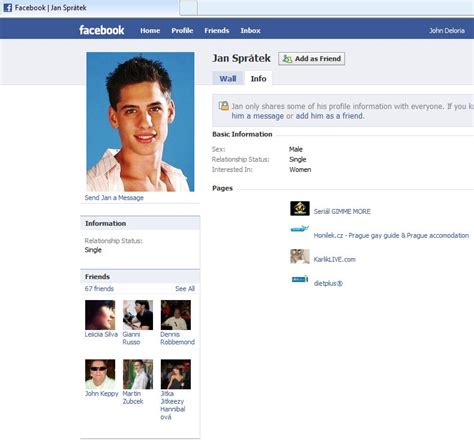Open the new blank browser tab
This screenshot has width=474, height=445.
(188, 8)
